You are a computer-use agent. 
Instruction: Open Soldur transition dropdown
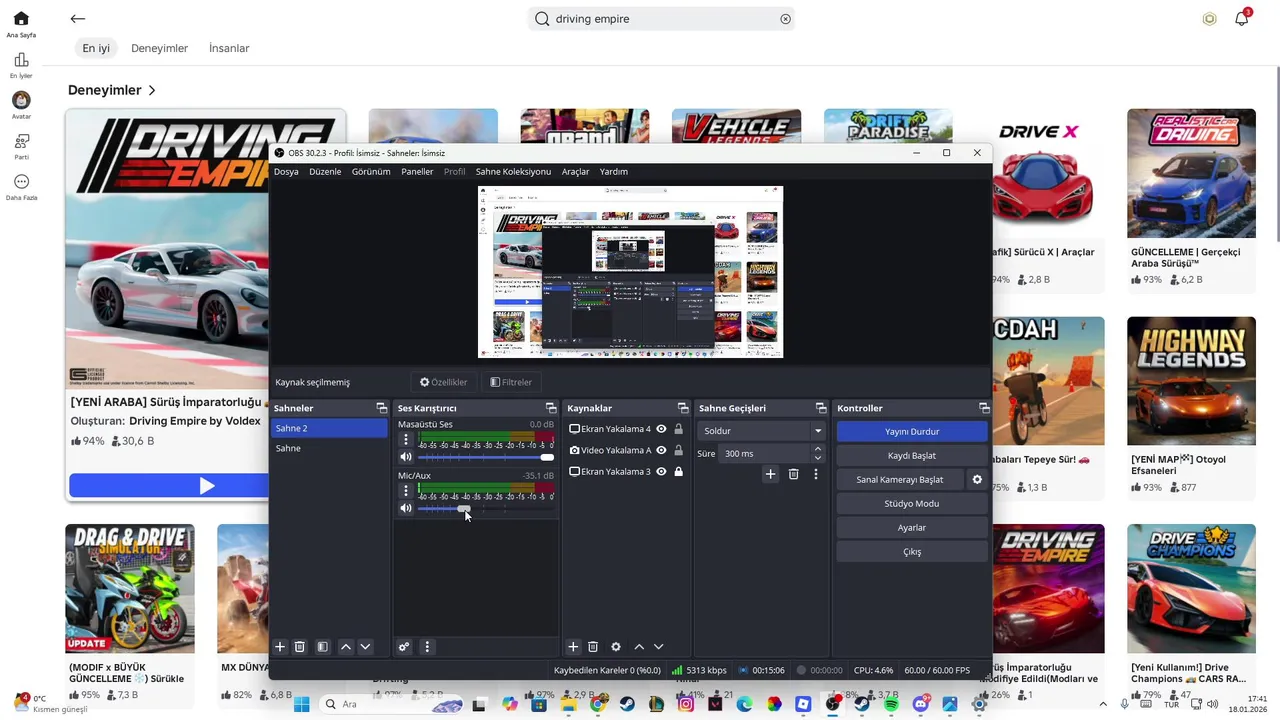761,431
